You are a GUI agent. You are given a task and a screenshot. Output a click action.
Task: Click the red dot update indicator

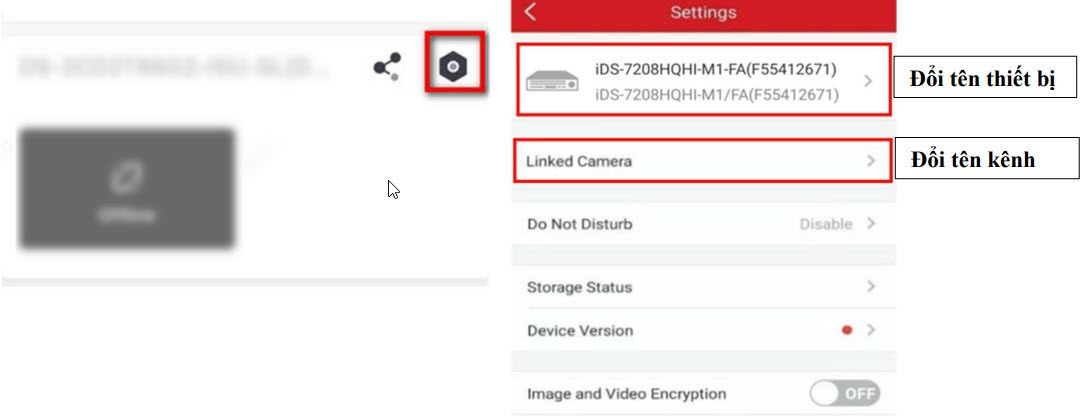coord(847,330)
